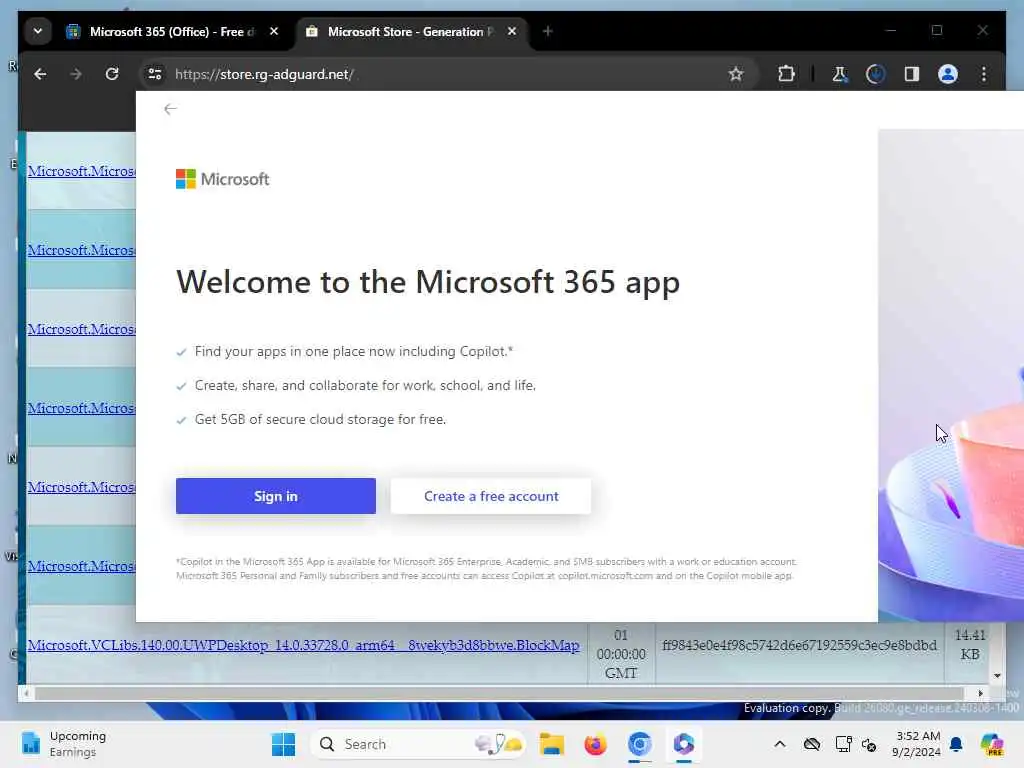Open Chromium browser from the taskbar
1024x768 pixels.
click(640, 744)
